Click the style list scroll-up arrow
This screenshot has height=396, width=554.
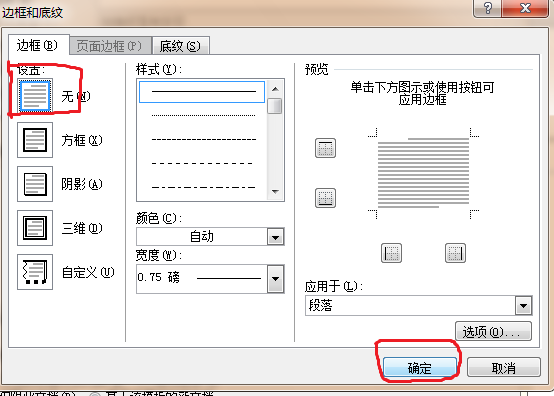275,89
